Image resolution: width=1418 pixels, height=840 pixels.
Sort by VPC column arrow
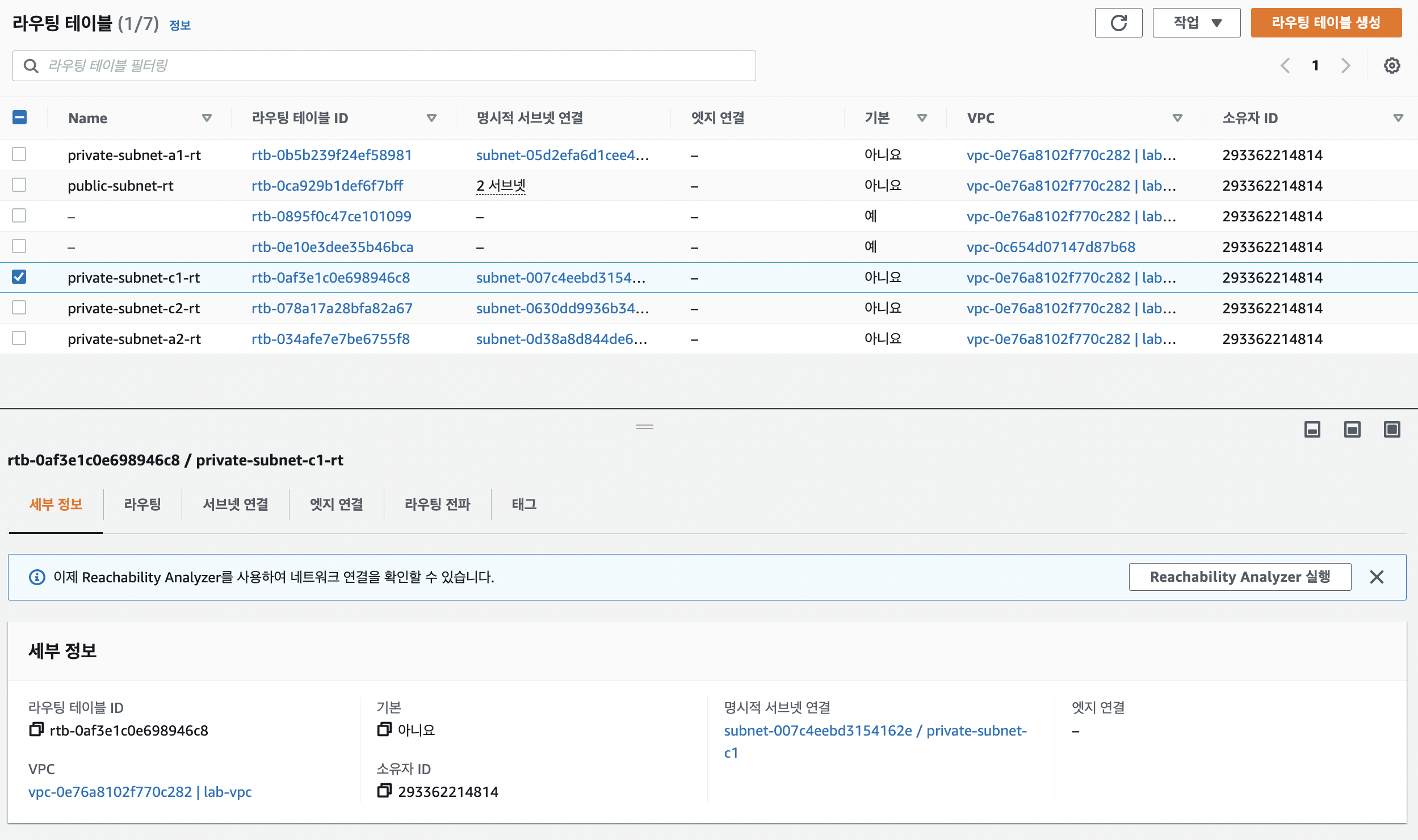1177,118
